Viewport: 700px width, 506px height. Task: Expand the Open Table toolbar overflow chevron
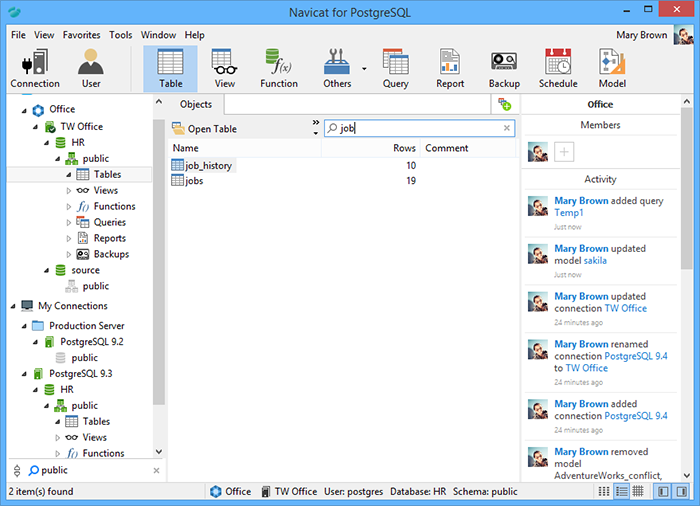pyautogui.click(x=316, y=122)
